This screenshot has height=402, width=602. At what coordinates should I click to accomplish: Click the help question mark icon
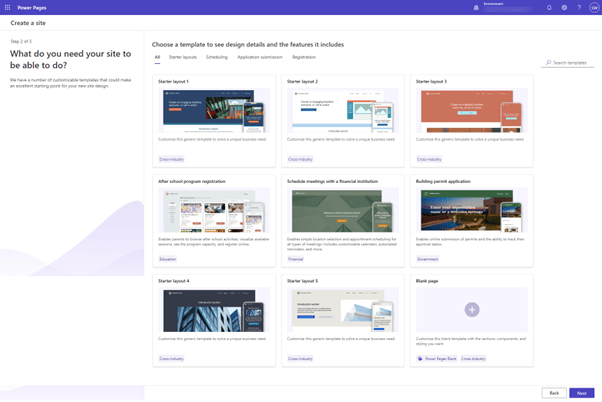[x=579, y=7]
